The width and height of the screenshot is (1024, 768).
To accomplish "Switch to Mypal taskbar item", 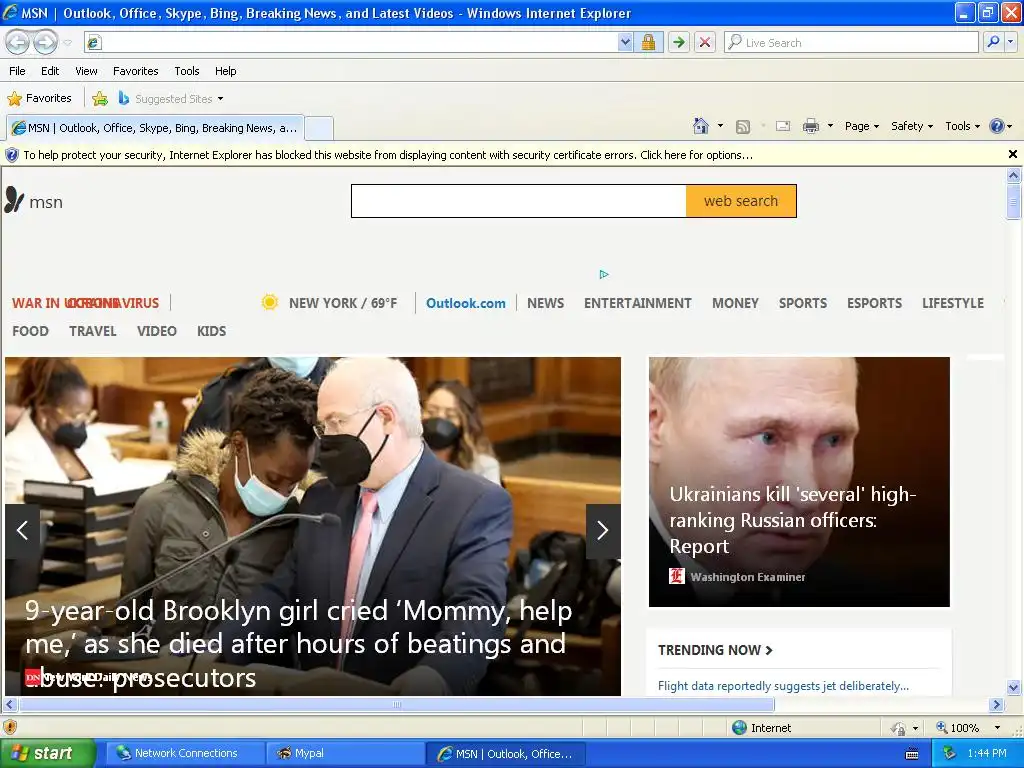I will tap(345, 754).
